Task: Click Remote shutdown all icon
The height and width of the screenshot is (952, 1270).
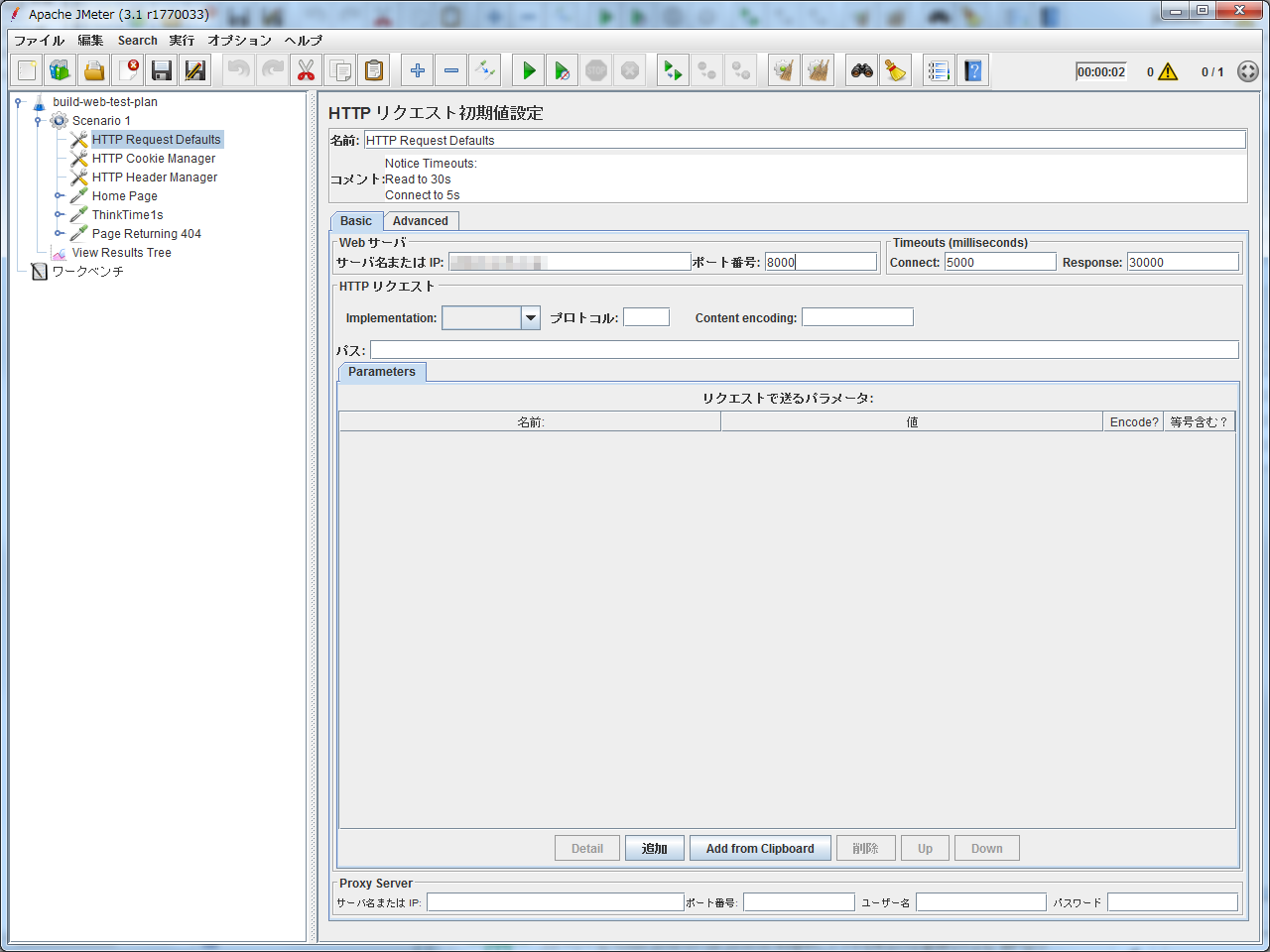Action: pyautogui.click(x=741, y=70)
